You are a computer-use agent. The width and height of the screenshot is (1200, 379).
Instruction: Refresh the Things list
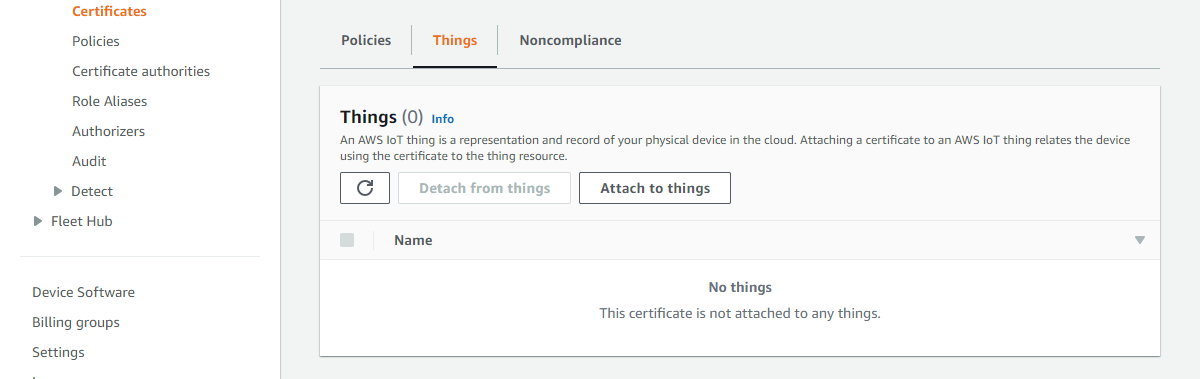[x=365, y=188]
